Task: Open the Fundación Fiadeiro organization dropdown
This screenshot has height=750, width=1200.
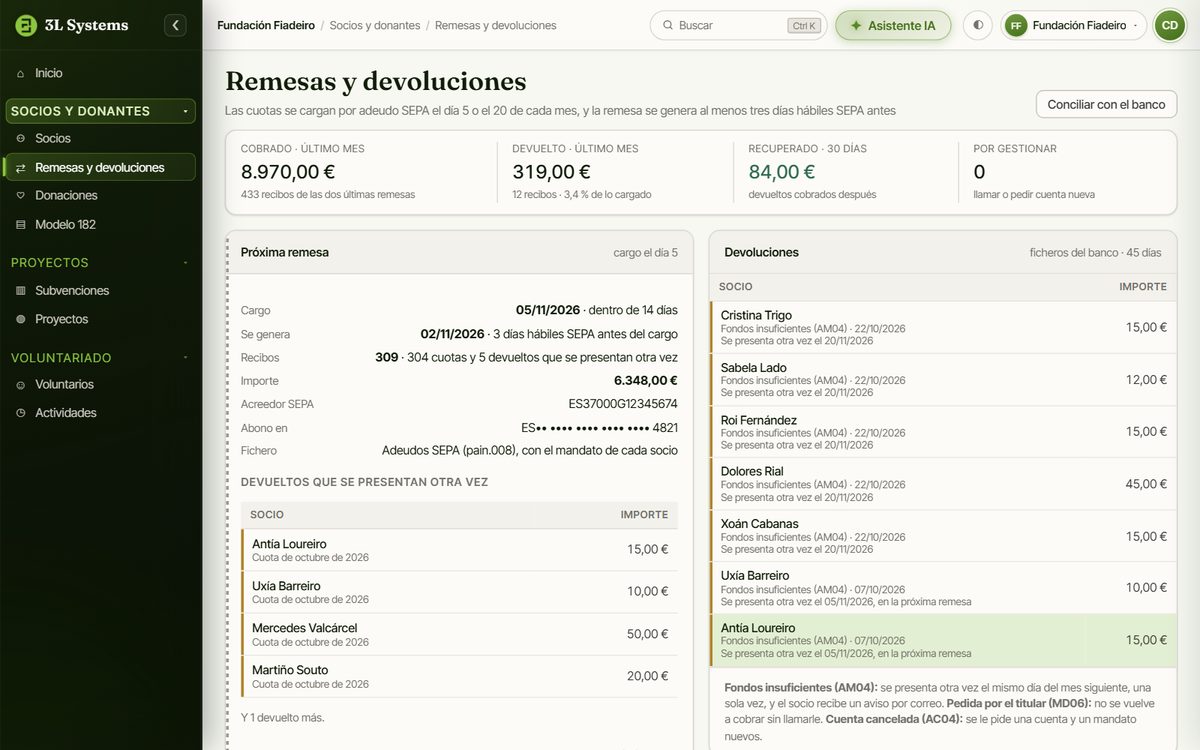Action: coord(1074,25)
